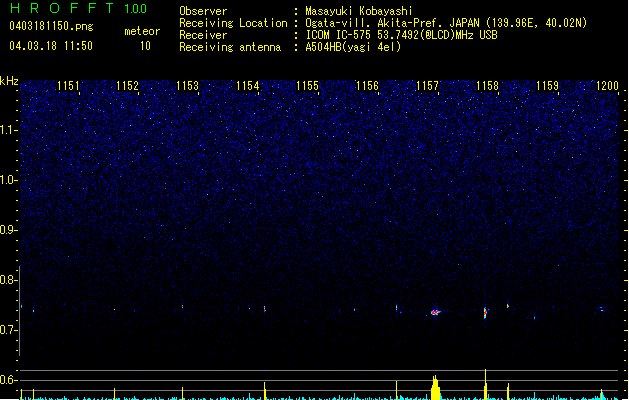Click antenna value A504HB(yagi 4el)
This screenshot has height=400, width=629.
(353, 47)
